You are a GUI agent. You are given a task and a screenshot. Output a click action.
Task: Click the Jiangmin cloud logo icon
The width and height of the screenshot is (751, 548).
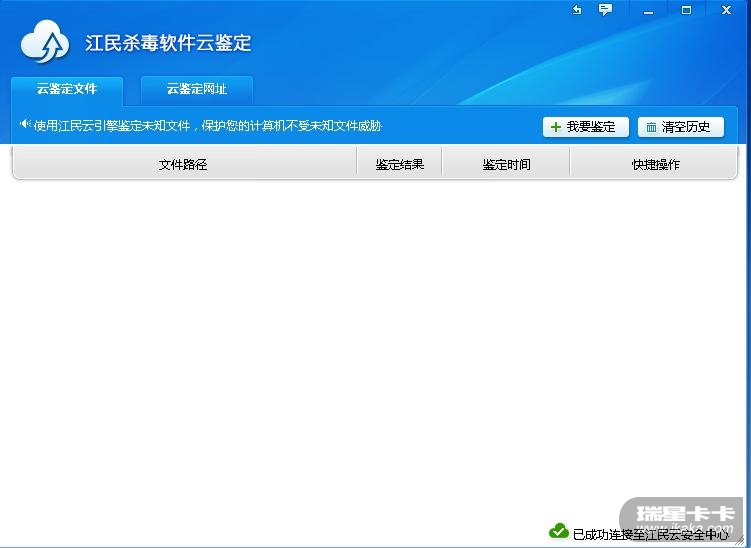click(45, 42)
